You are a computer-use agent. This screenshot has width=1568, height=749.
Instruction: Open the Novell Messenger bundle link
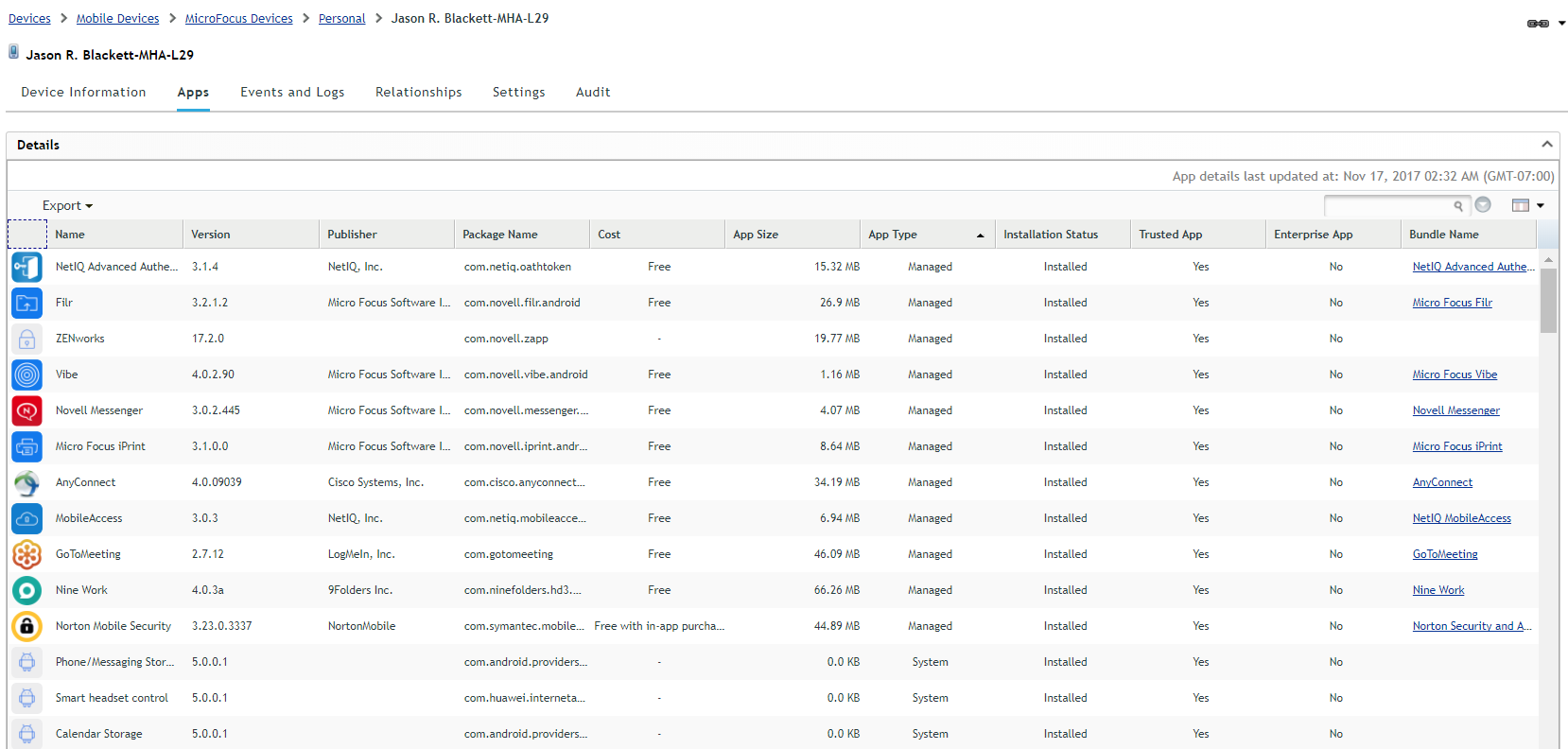1455,410
